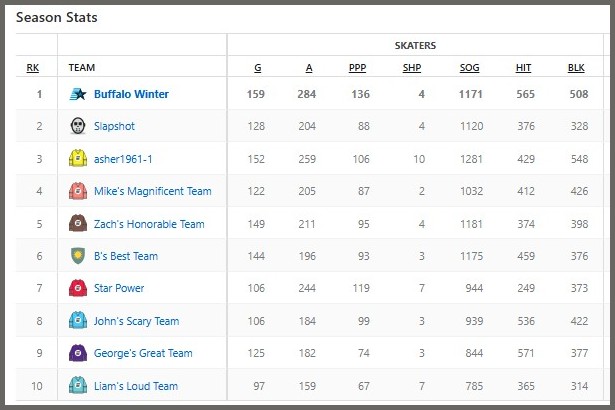Sort by SHP column header
This screenshot has height=410, width=615.
coord(412,68)
